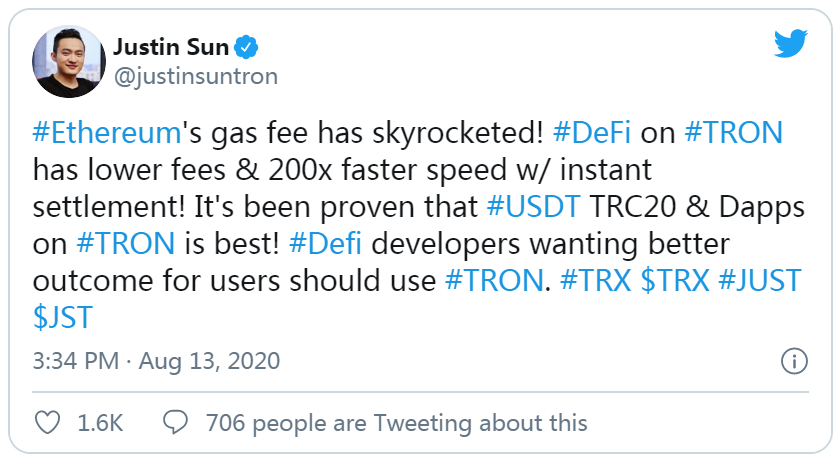View 706 people Tweeting about this

(396, 423)
